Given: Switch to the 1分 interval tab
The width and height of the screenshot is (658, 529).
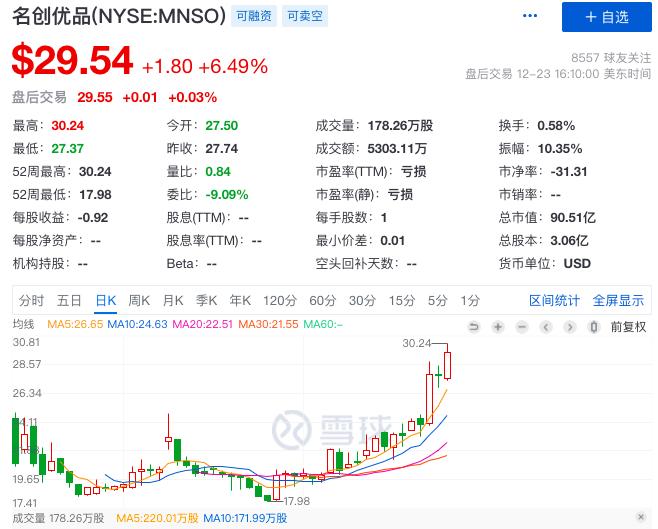Looking at the screenshot, I should (x=470, y=300).
